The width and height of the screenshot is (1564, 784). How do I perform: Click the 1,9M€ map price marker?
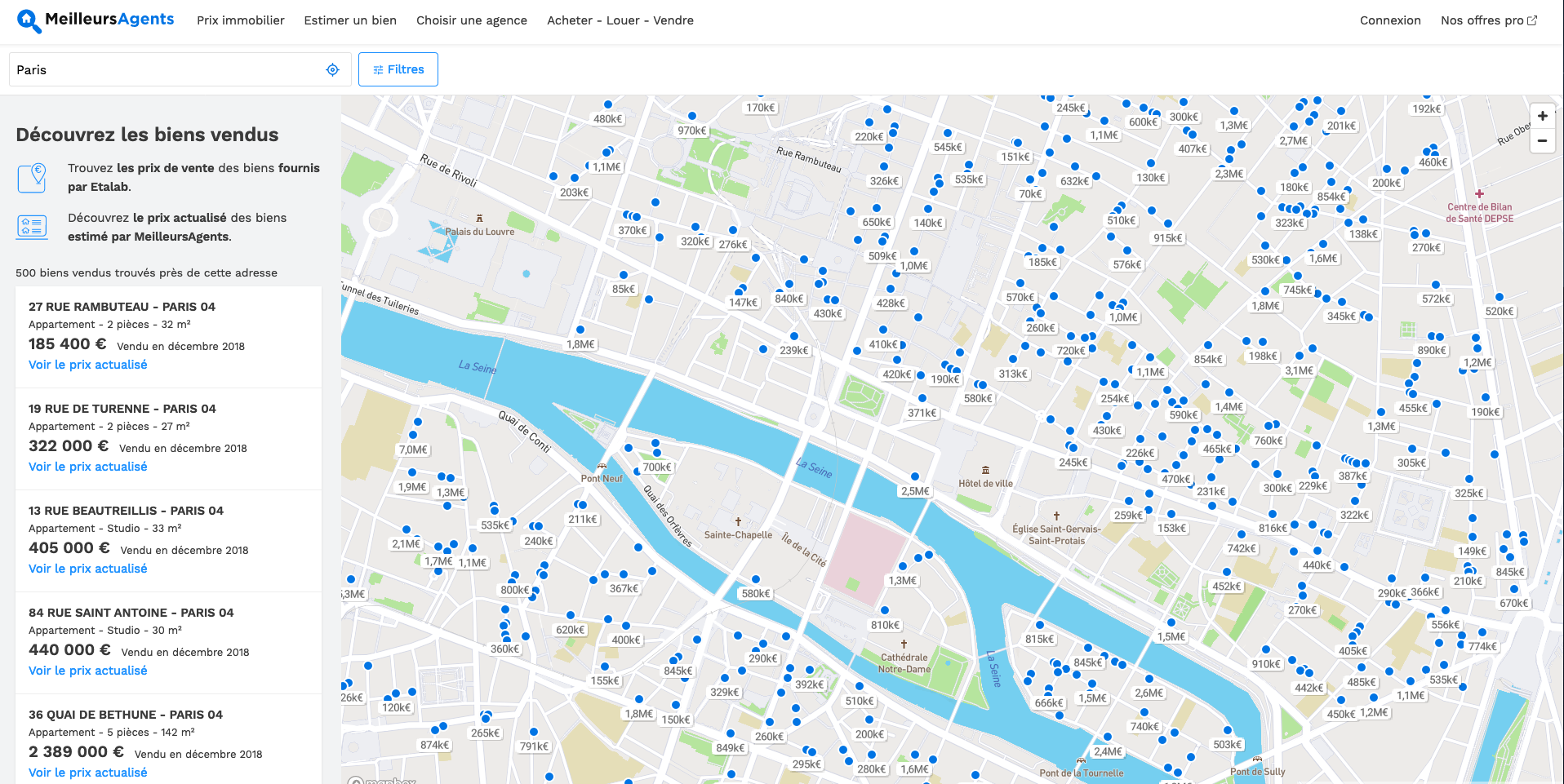(412, 487)
